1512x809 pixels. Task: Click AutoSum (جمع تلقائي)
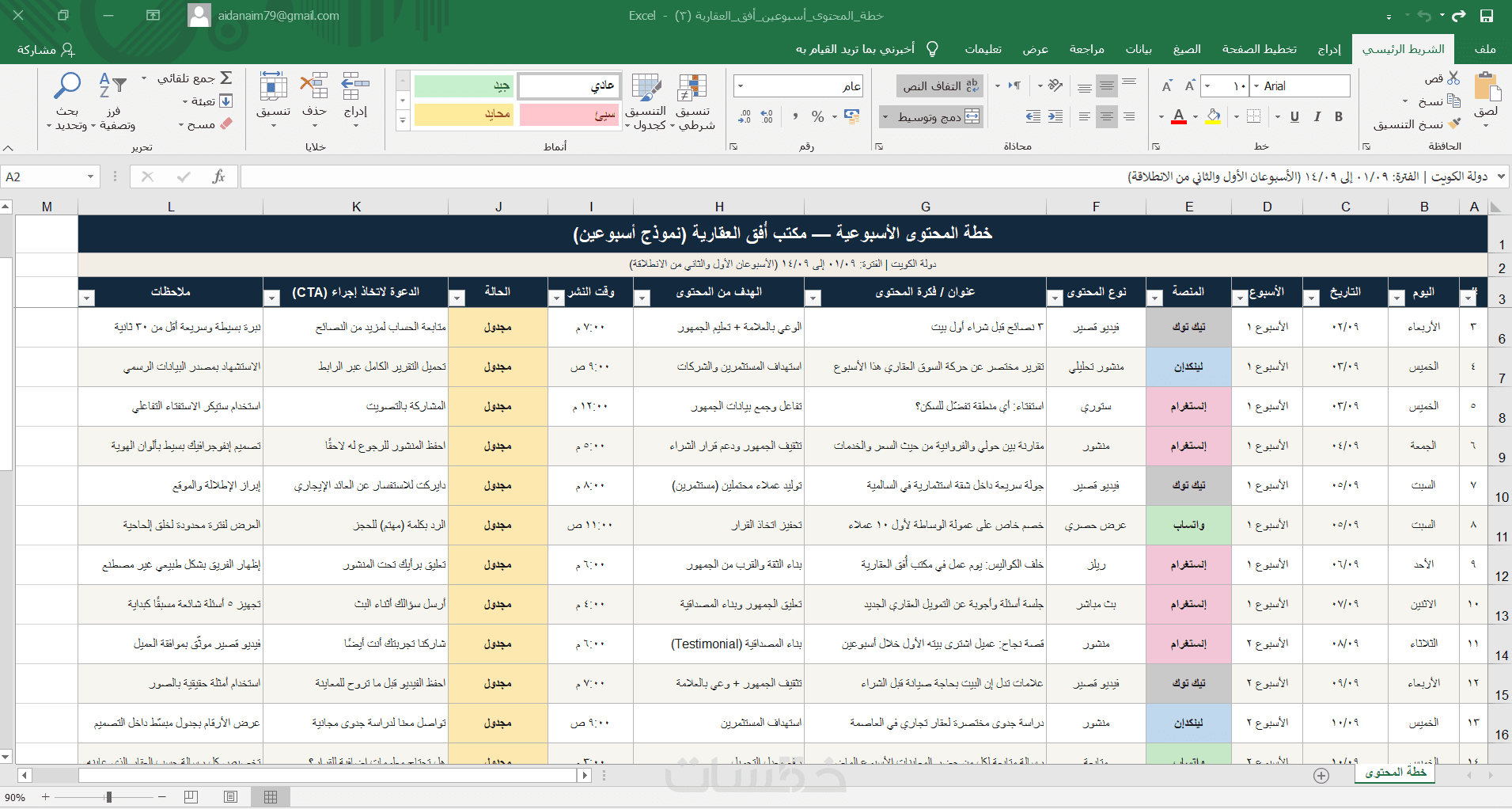[x=194, y=78]
